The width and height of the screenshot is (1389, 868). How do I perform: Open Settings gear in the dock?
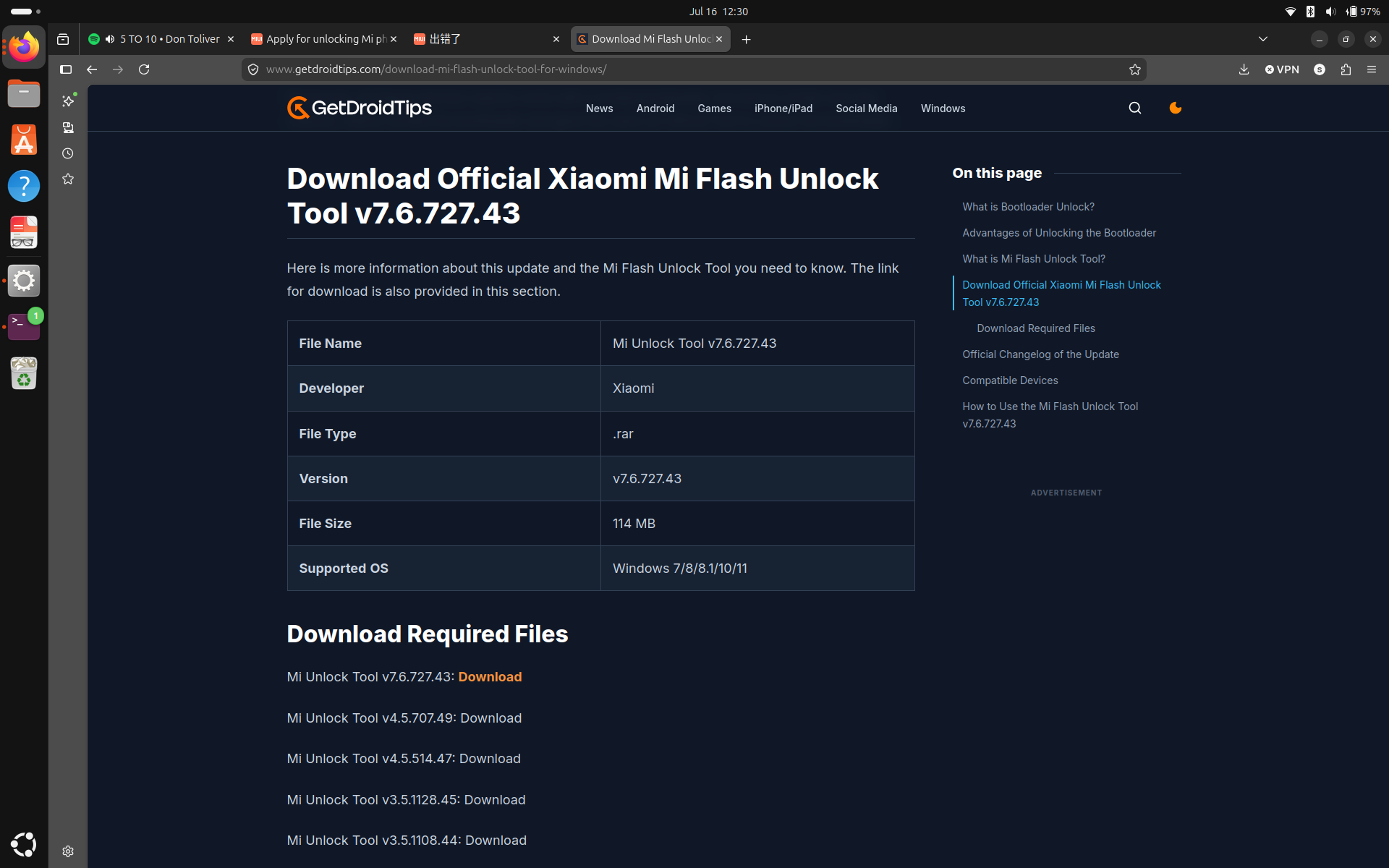[x=24, y=280]
